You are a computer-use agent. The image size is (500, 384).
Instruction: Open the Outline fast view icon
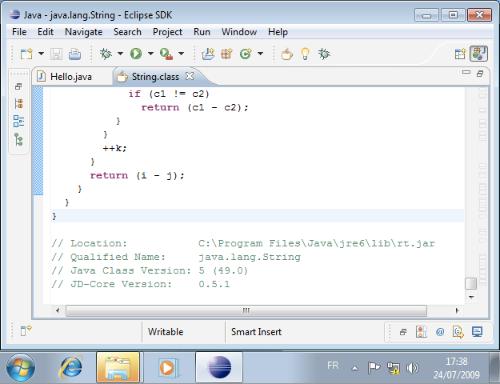19,121
